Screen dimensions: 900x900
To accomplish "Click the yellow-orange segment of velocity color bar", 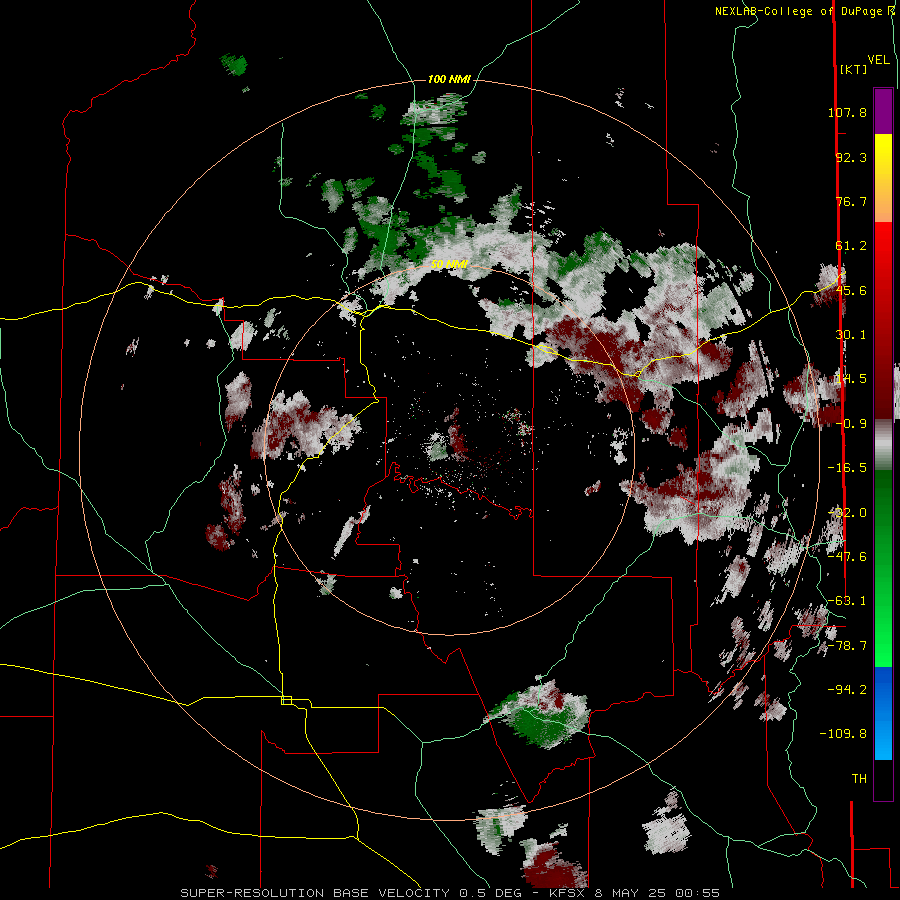I will tap(883, 178).
